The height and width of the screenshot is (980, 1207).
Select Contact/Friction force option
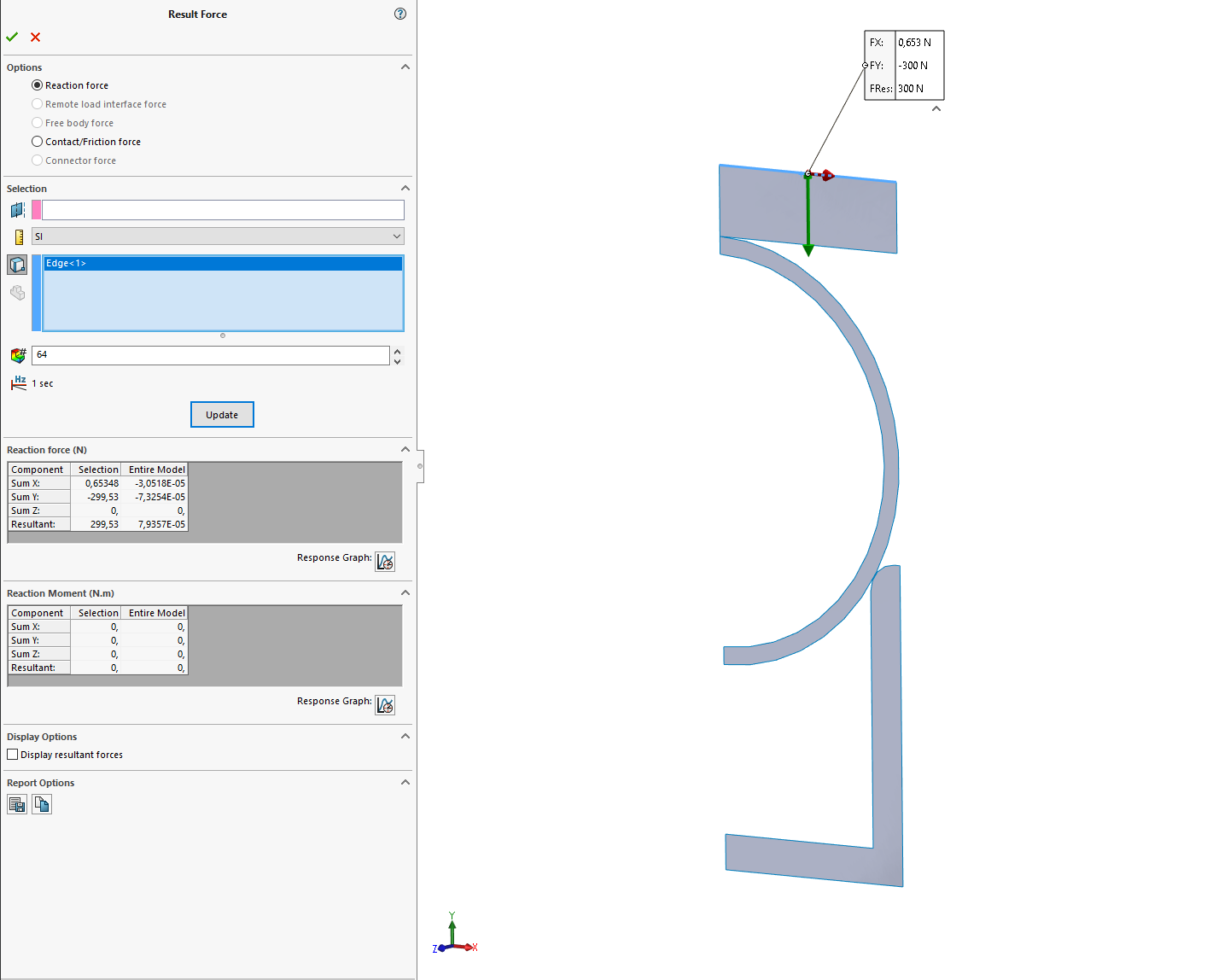tap(37, 142)
